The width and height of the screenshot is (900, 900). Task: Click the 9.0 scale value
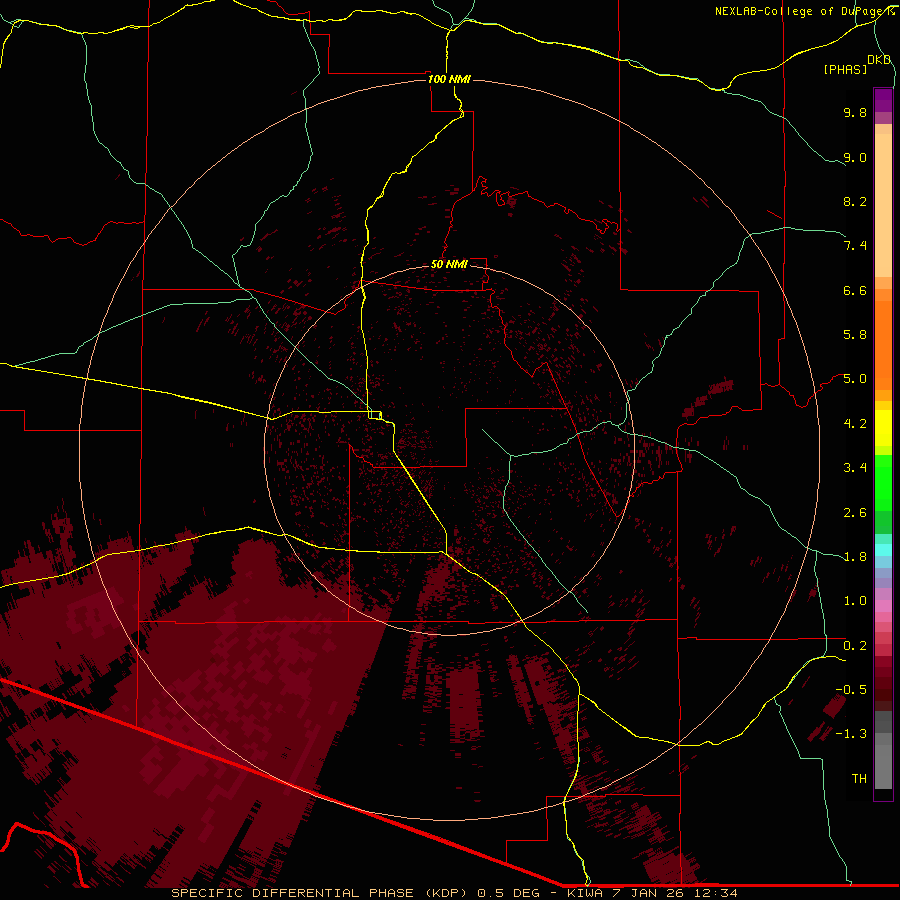tap(855, 157)
